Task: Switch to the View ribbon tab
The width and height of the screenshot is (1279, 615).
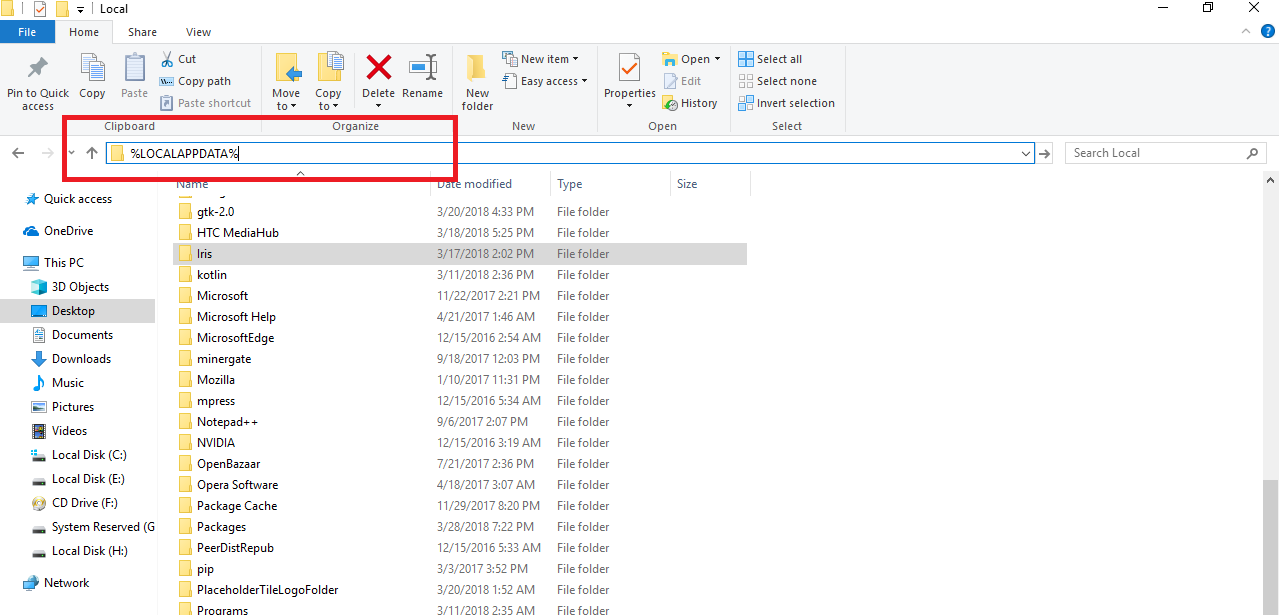Action: coord(198,32)
